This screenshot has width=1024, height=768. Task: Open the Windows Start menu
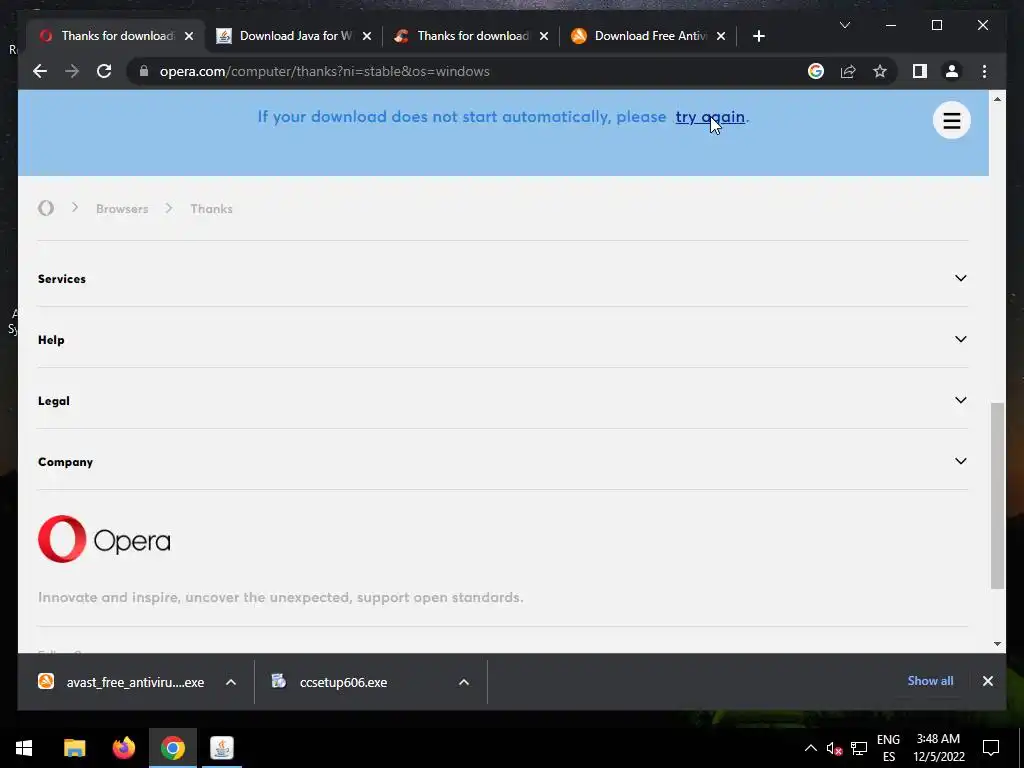coord(24,748)
